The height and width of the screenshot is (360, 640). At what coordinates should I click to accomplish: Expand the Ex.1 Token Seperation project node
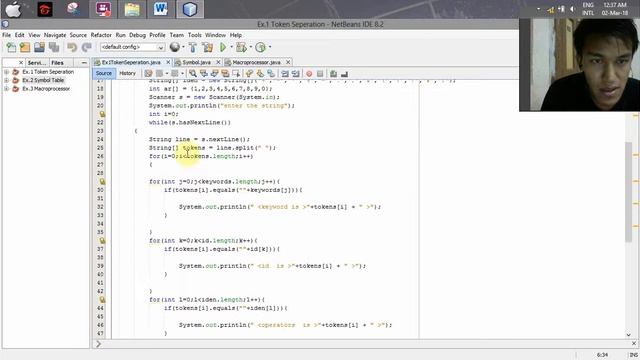7,72
